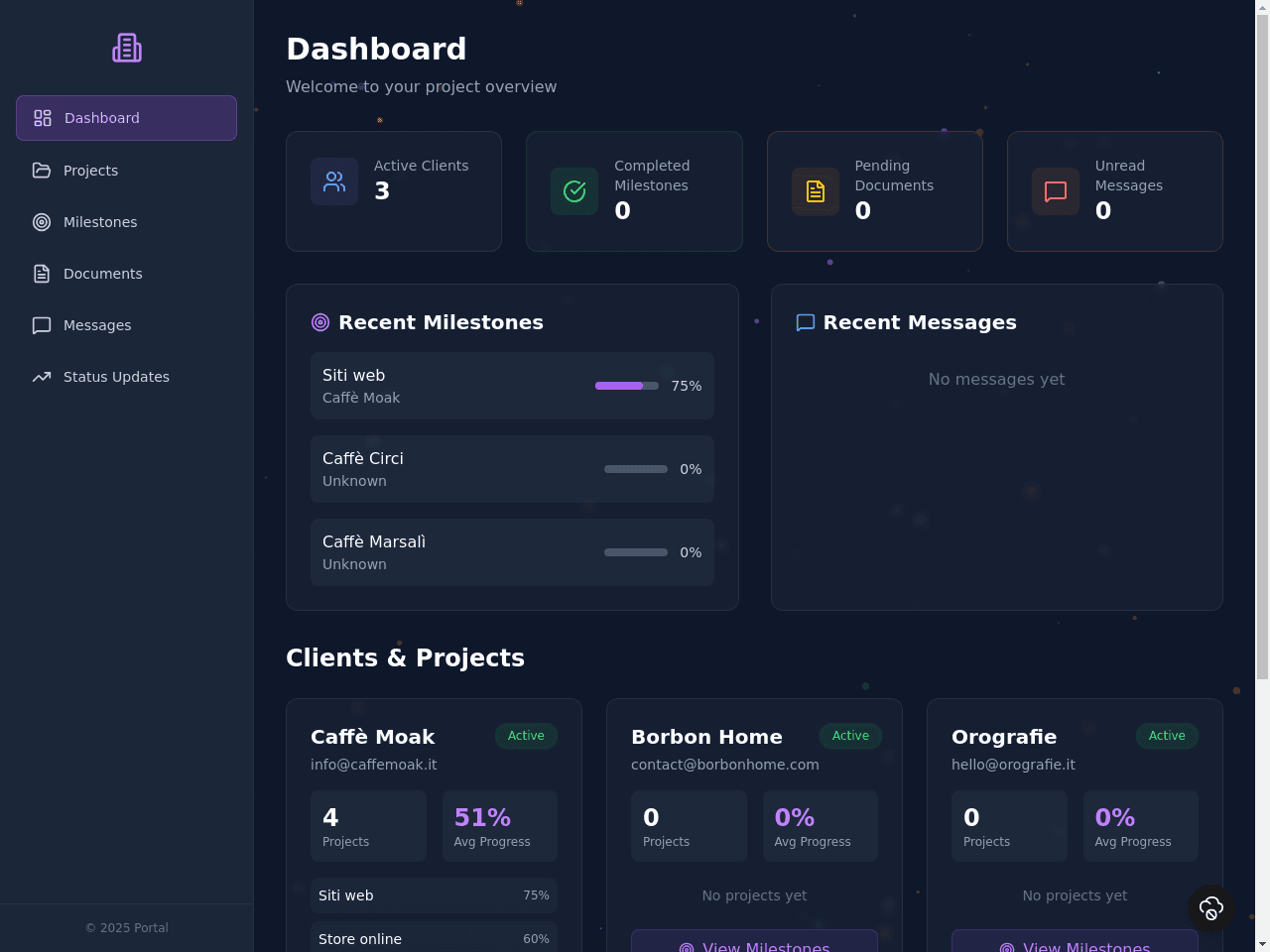The height and width of the screenshot is (952, 1270).
Task: Click the Store online project row
Action: (x=434, y=938)
